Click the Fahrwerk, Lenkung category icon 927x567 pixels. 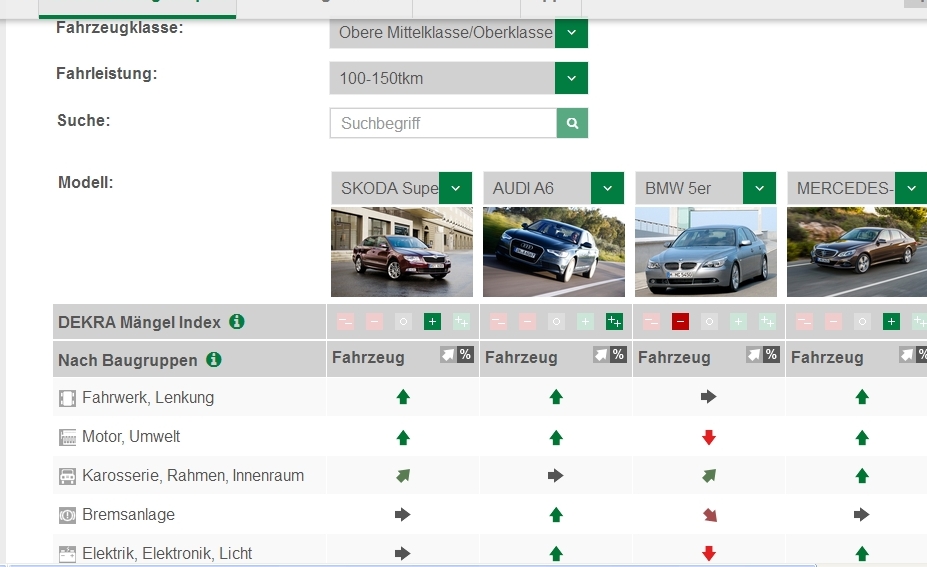67,398
